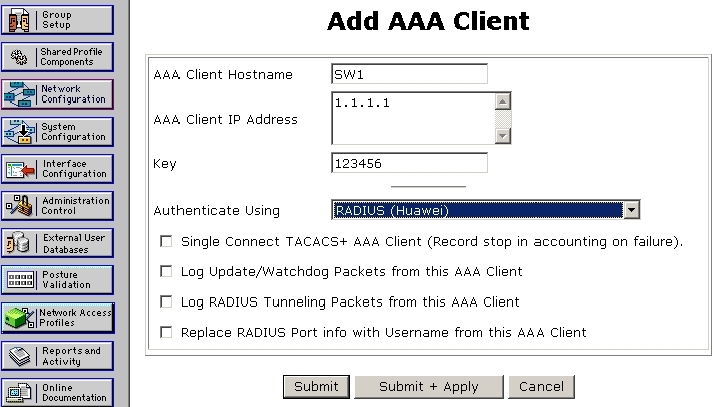Cancel adding the AAA client
This screenshot has height=407, width=714.
[541, 387]
